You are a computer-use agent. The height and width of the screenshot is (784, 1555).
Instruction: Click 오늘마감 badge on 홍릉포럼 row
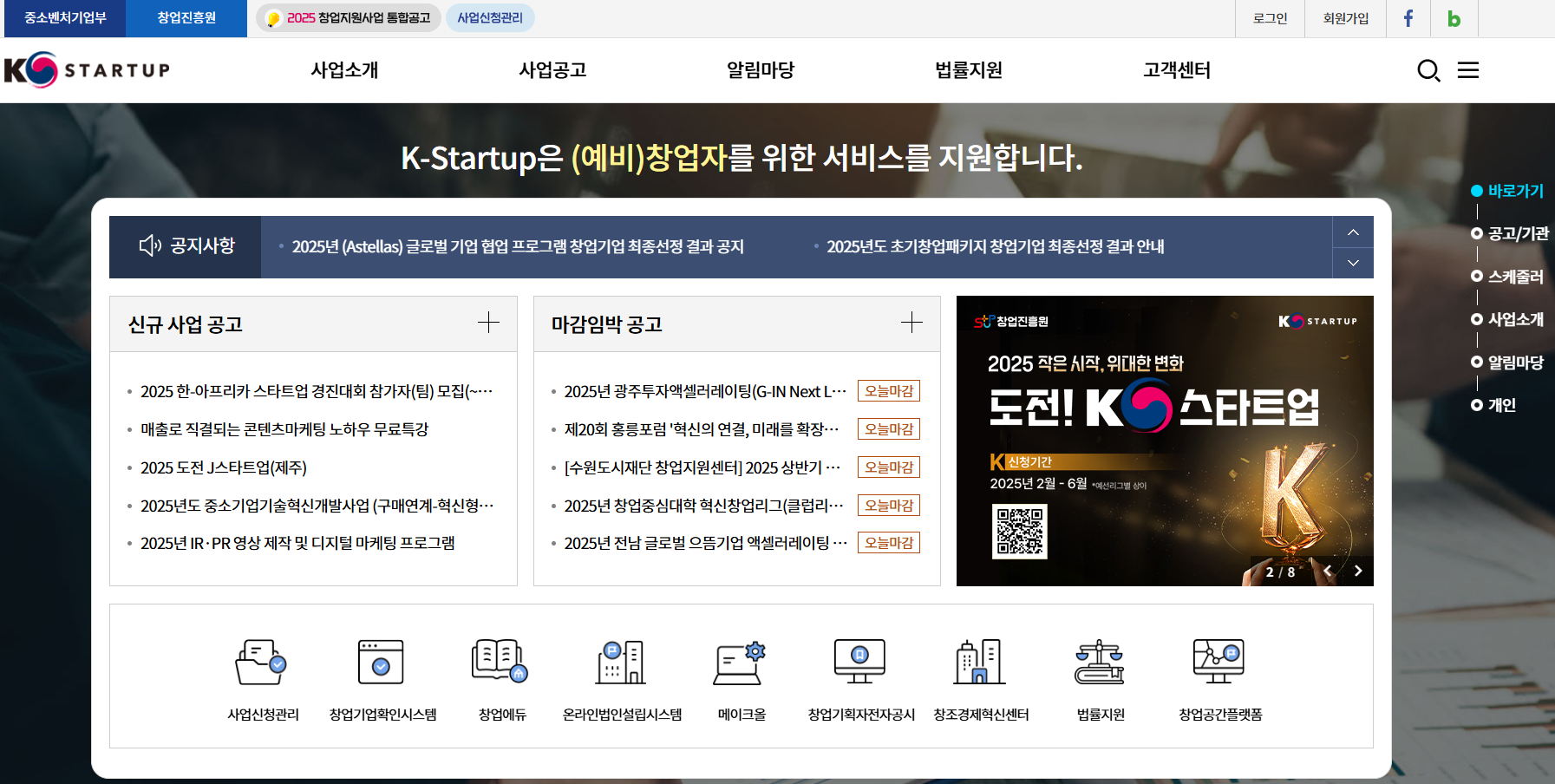(889, 429)
